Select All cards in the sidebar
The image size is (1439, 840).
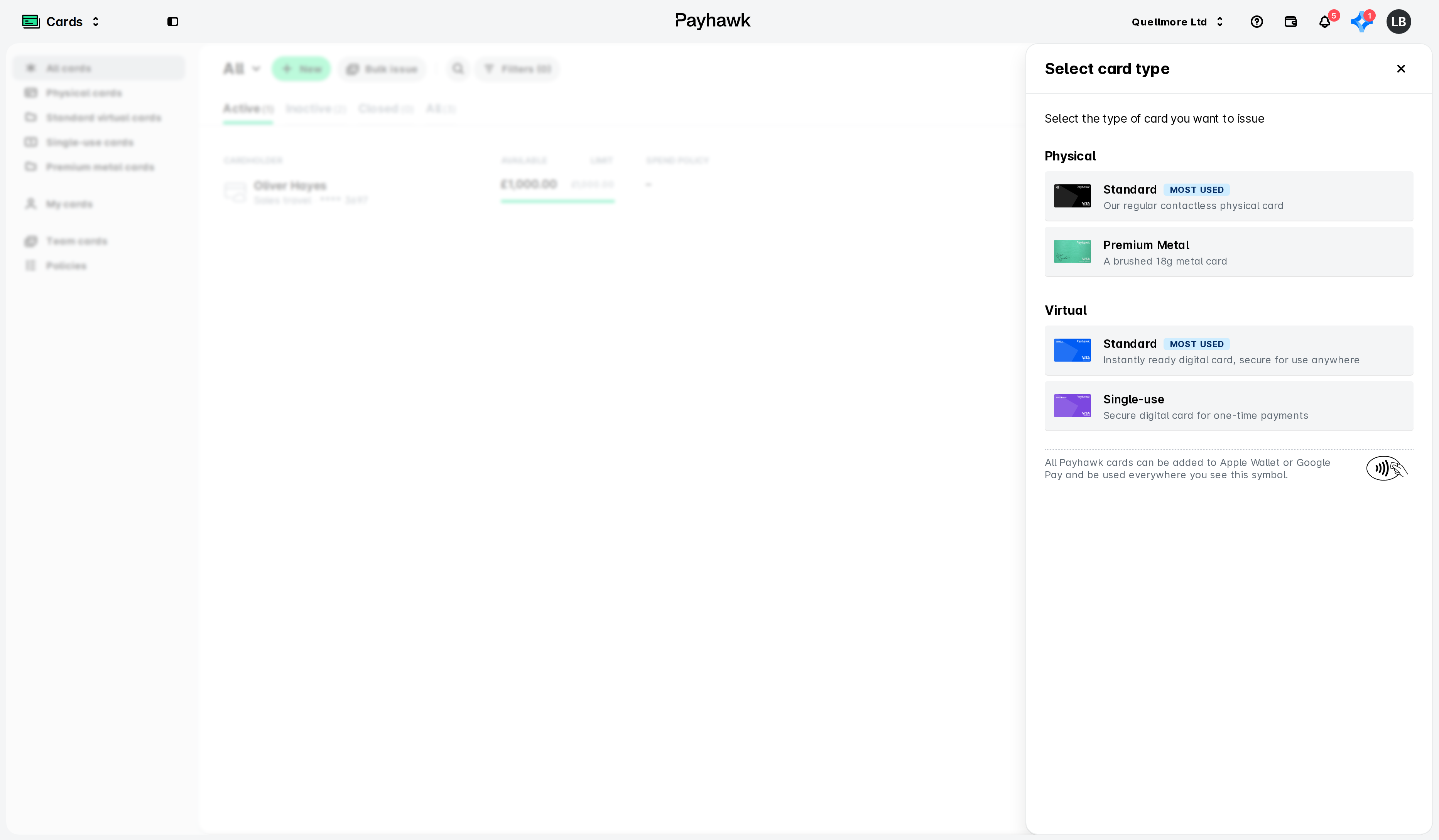[x=99, y=68]
